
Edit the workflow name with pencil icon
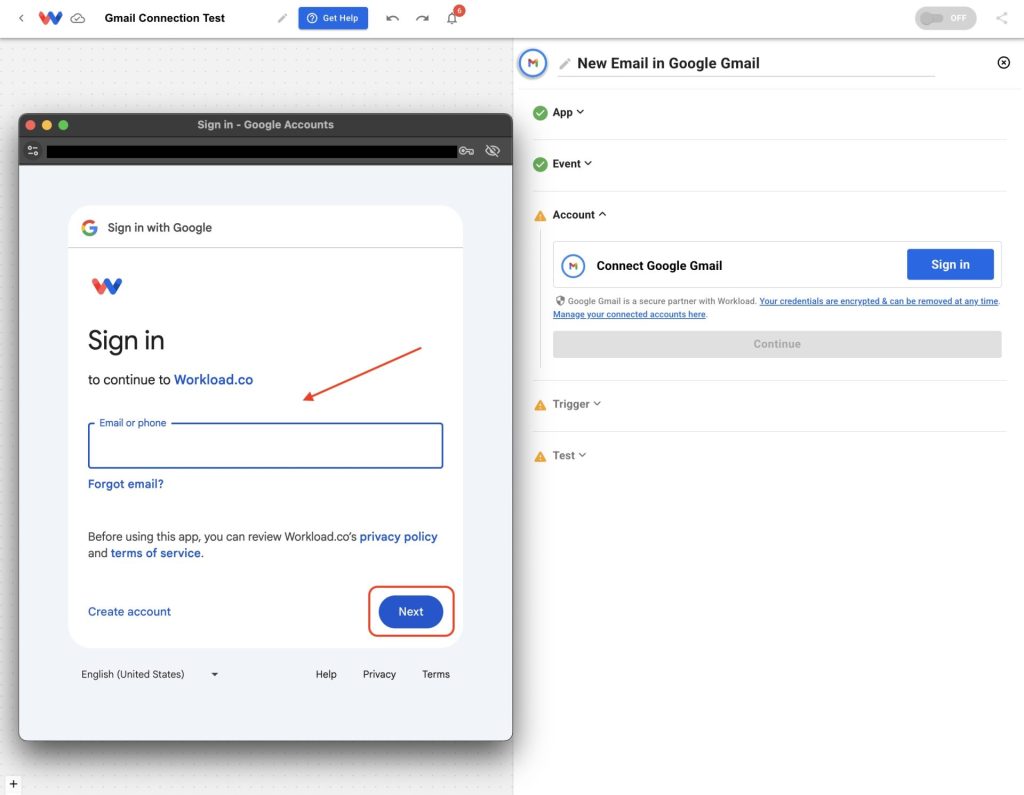[282, 18]
